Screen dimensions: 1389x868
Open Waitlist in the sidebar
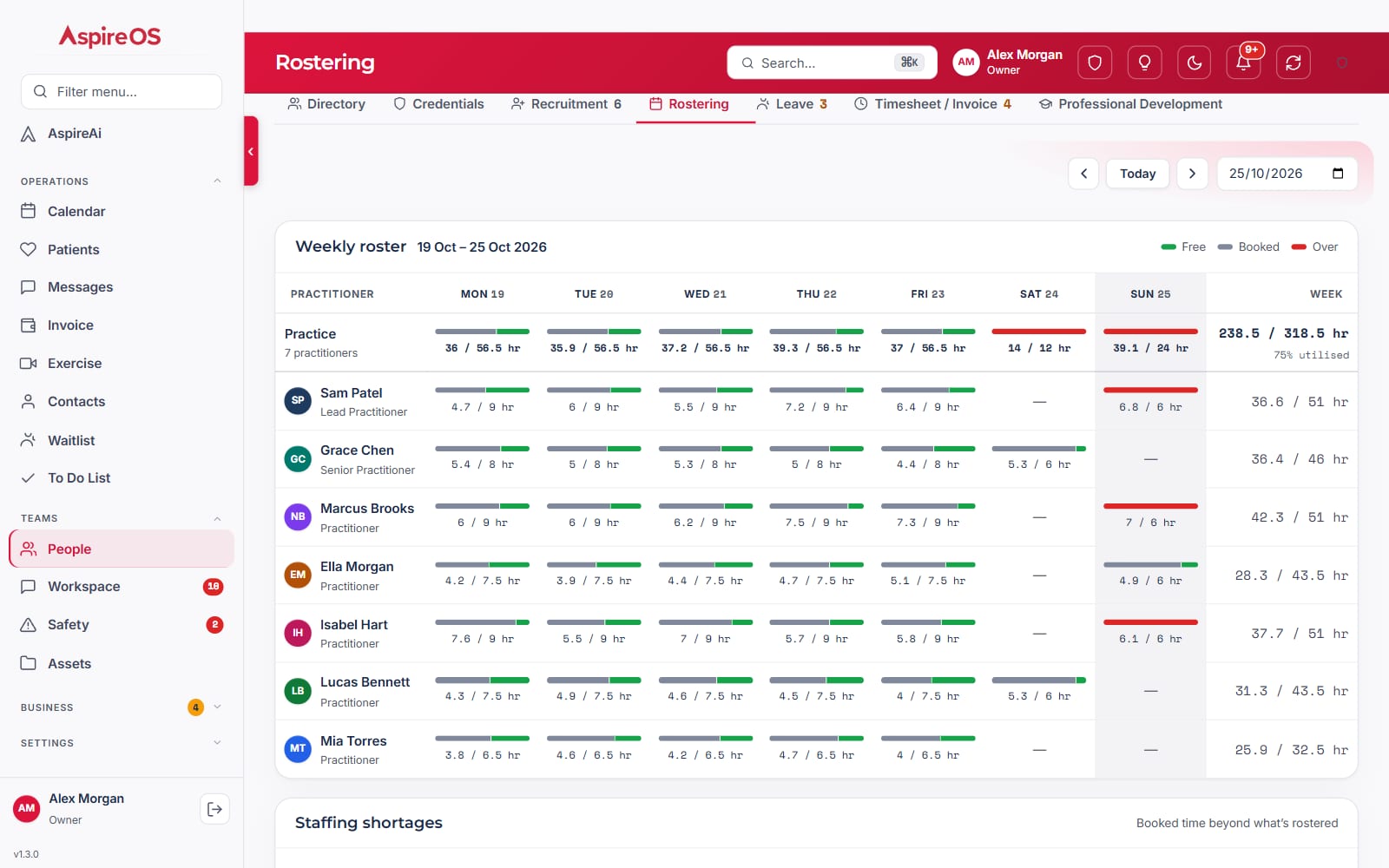[x=122, y=440]
